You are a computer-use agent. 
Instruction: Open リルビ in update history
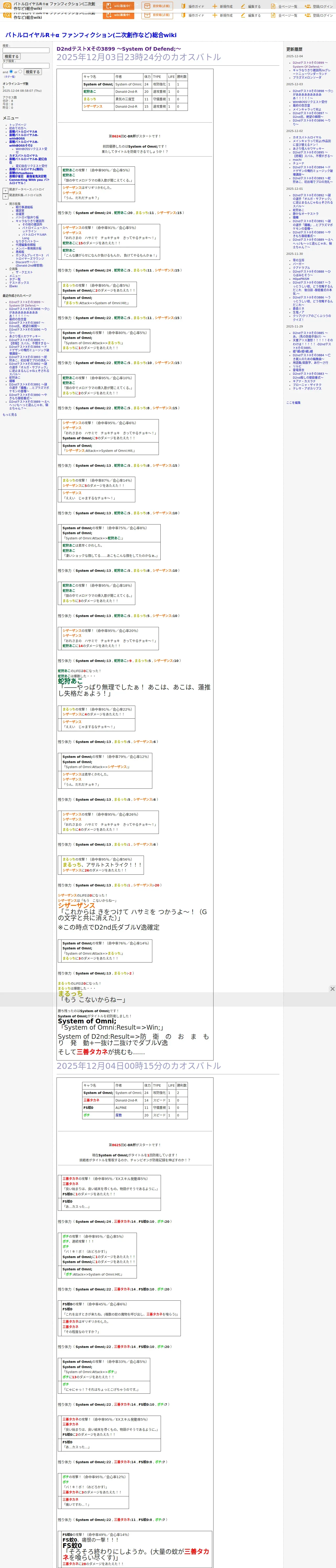(x=297, y=366)
